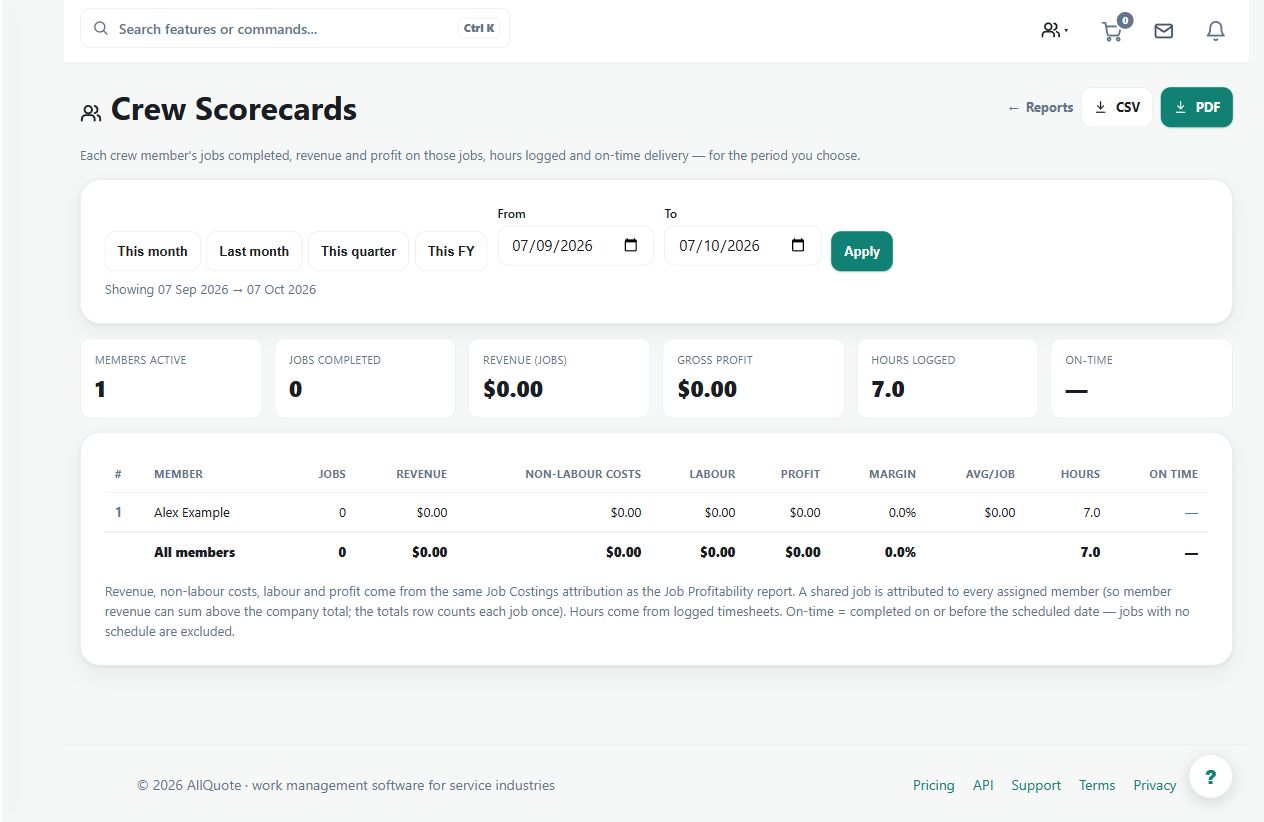Click the From date field
The height and width of the screenshot is (822, 1264).
(x=575, y=245)
